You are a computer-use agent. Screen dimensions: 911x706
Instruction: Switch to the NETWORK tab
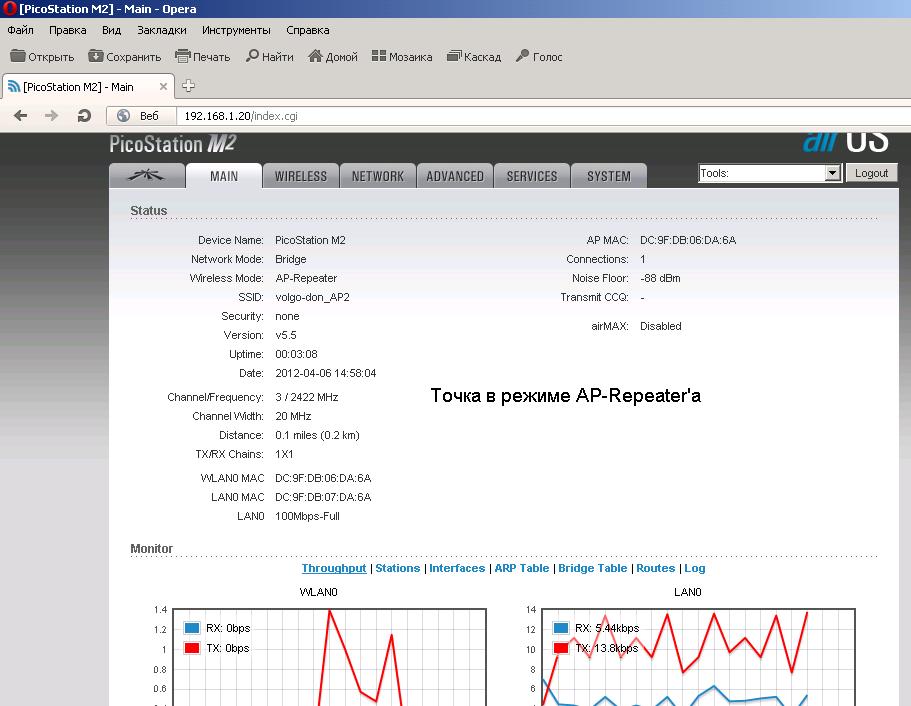pos(378,175)
